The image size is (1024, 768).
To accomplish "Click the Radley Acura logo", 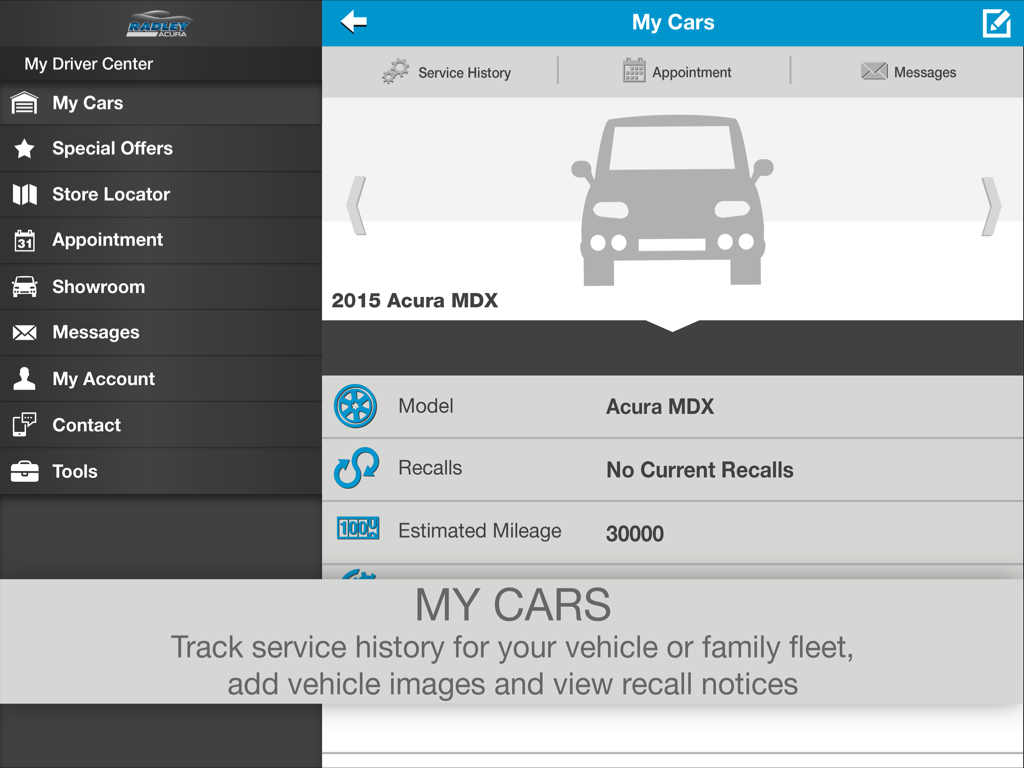I will tap(159, 24).
